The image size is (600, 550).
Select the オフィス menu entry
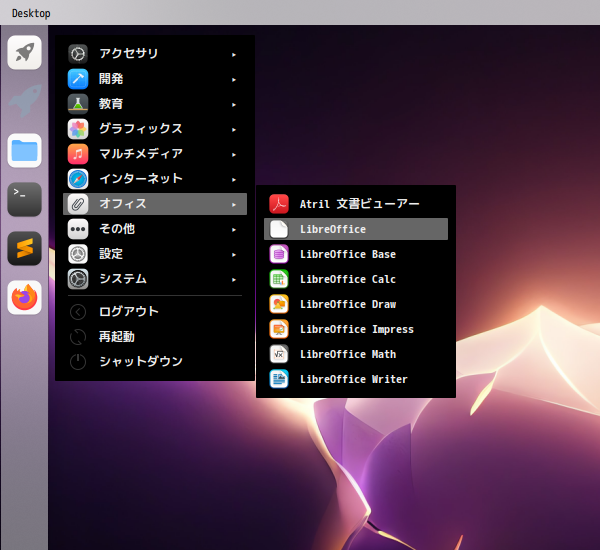(155, 204)
